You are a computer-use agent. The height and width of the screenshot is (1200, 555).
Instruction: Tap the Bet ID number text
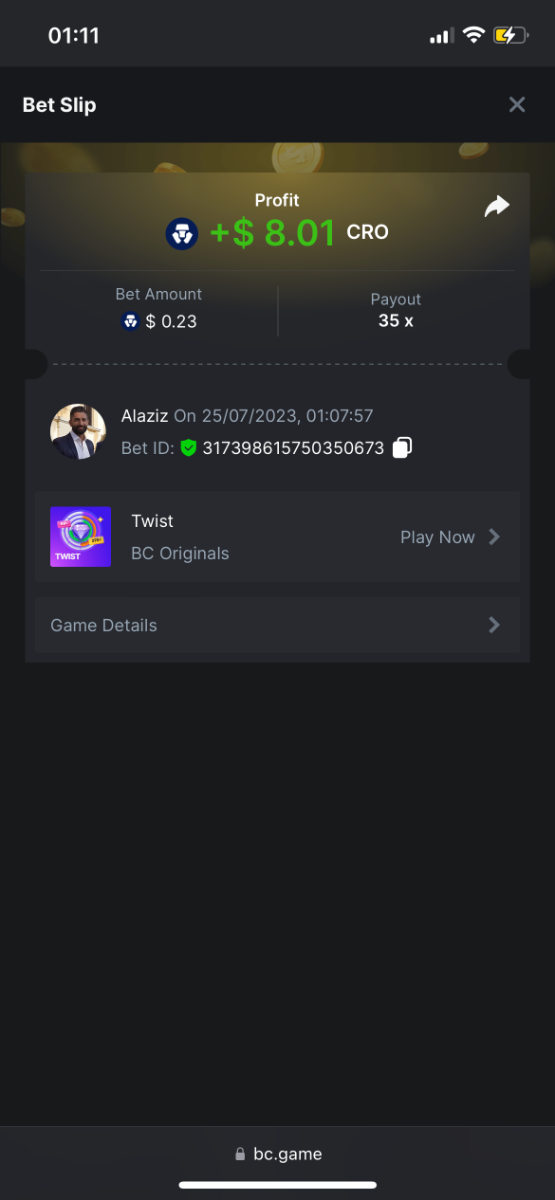tap(293, 448)
